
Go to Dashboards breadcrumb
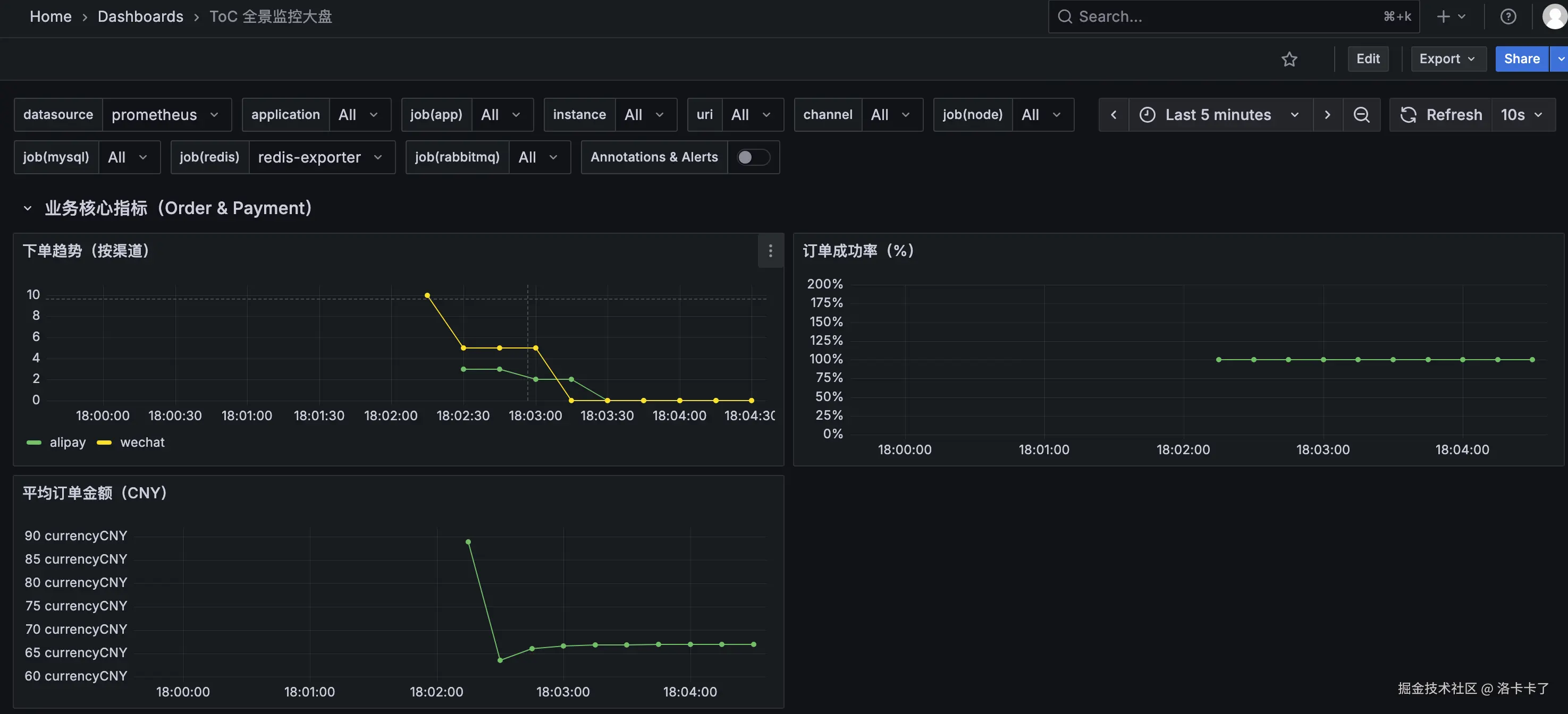pyautogui.click(x=140, y=16)
